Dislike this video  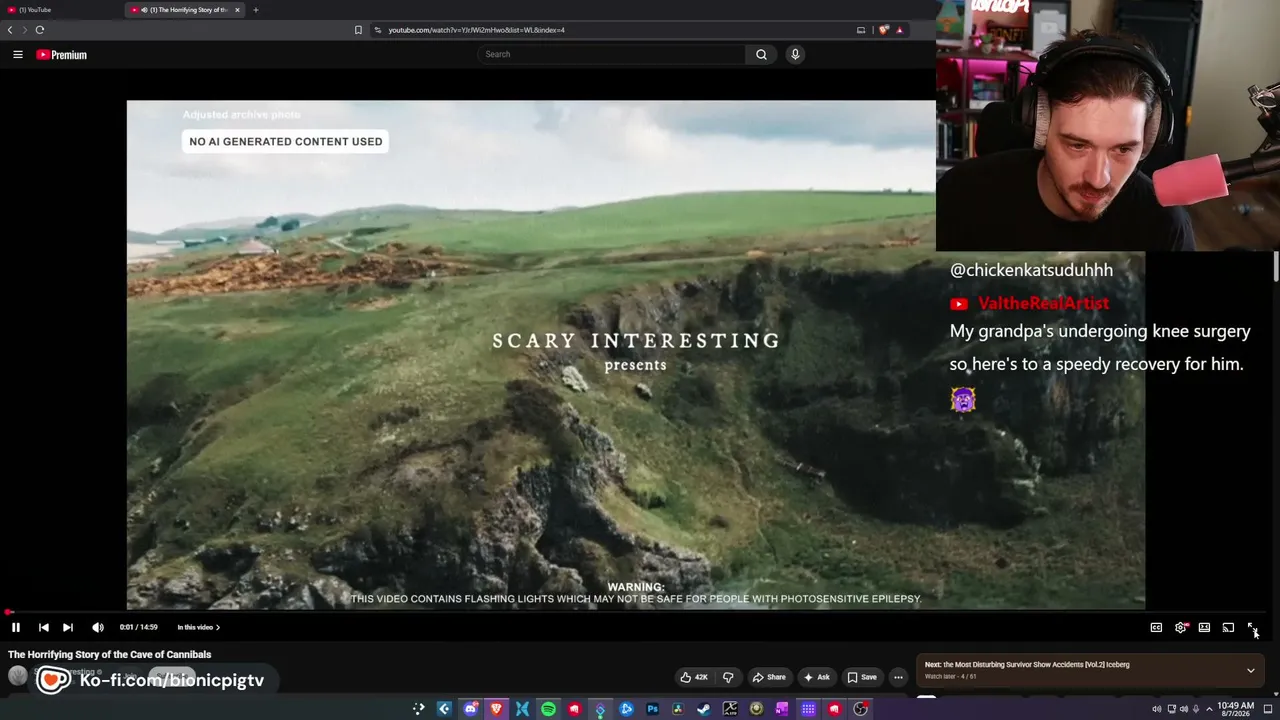click(x=728, y=677)
